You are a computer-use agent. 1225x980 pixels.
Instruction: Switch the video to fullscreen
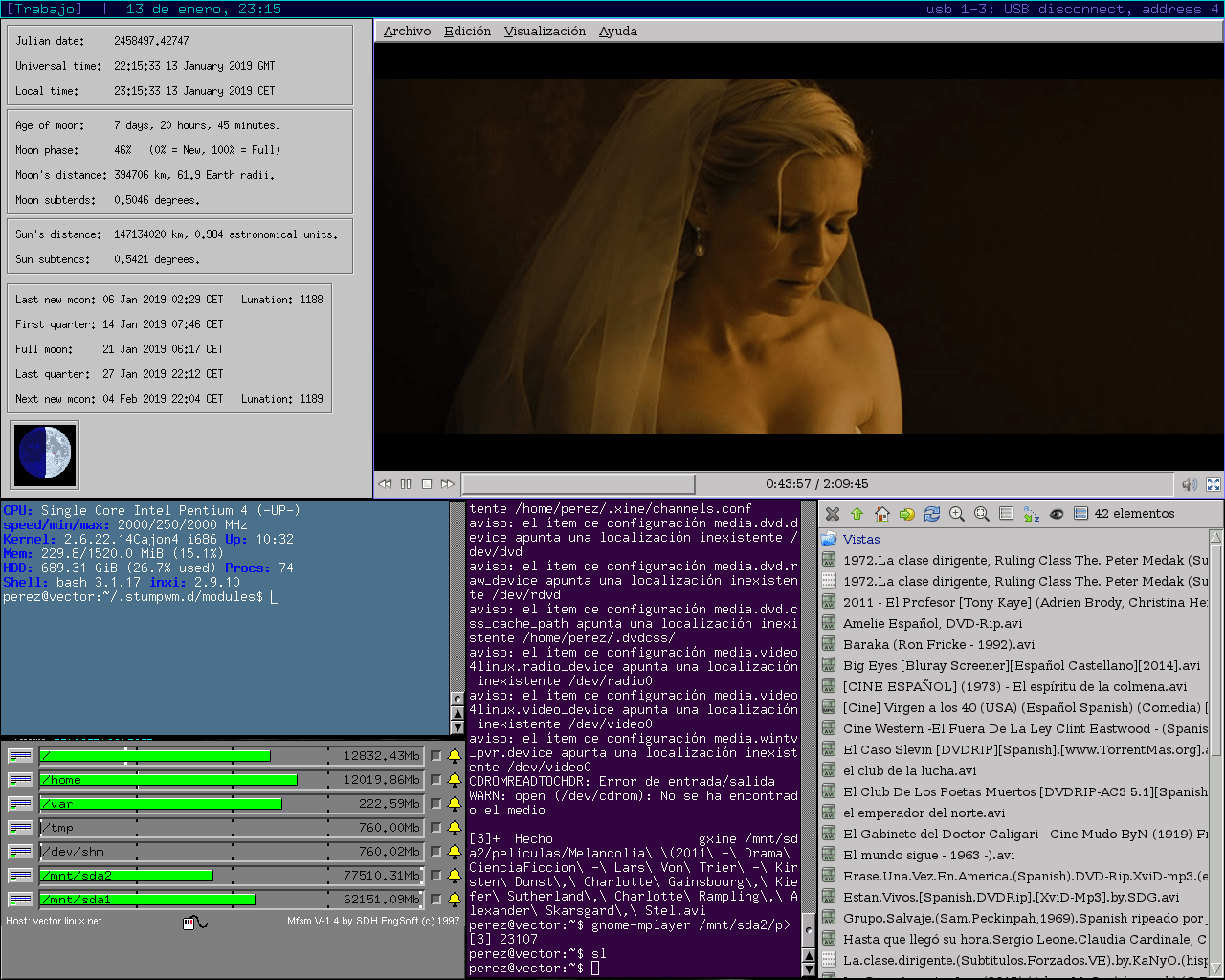coord(1214,484)
